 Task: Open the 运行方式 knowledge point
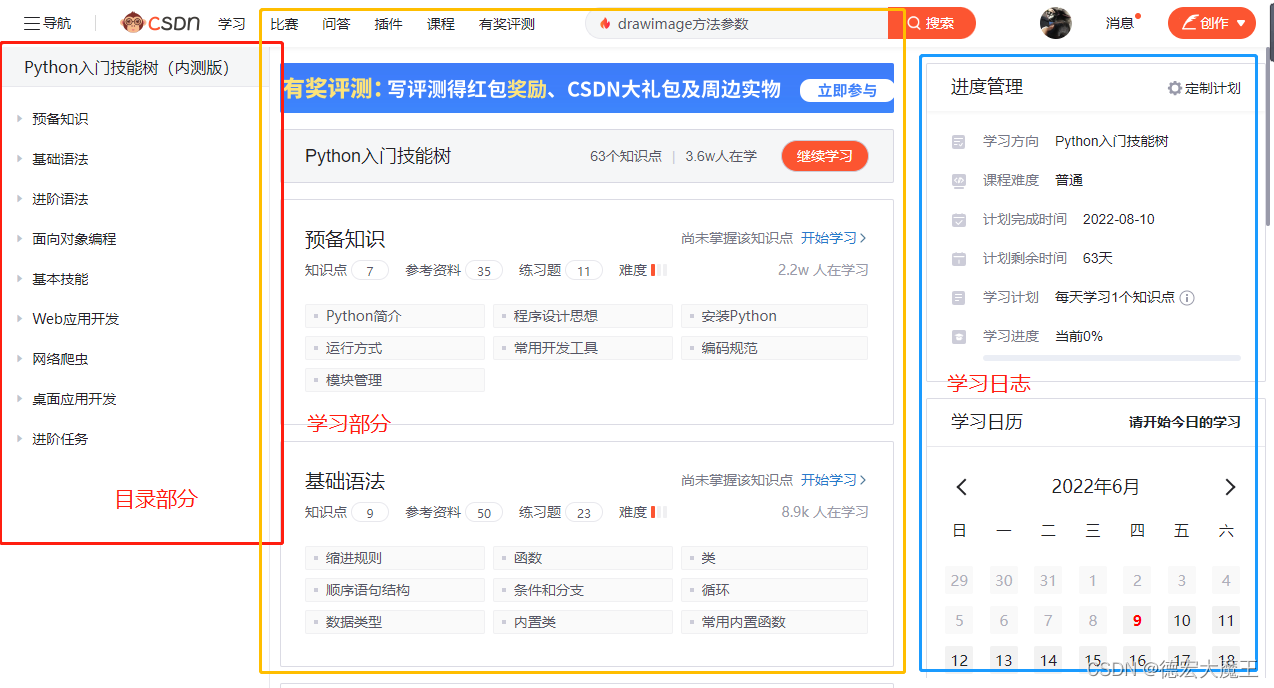tap(395, 348)
